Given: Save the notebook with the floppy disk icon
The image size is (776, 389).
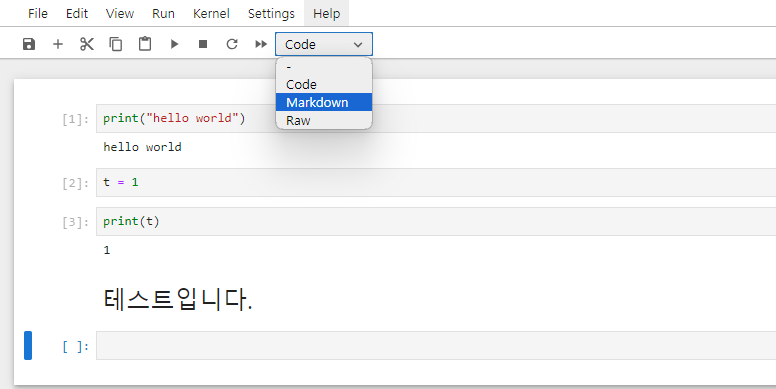Looking at the screenshot, I should coord(29,44).
